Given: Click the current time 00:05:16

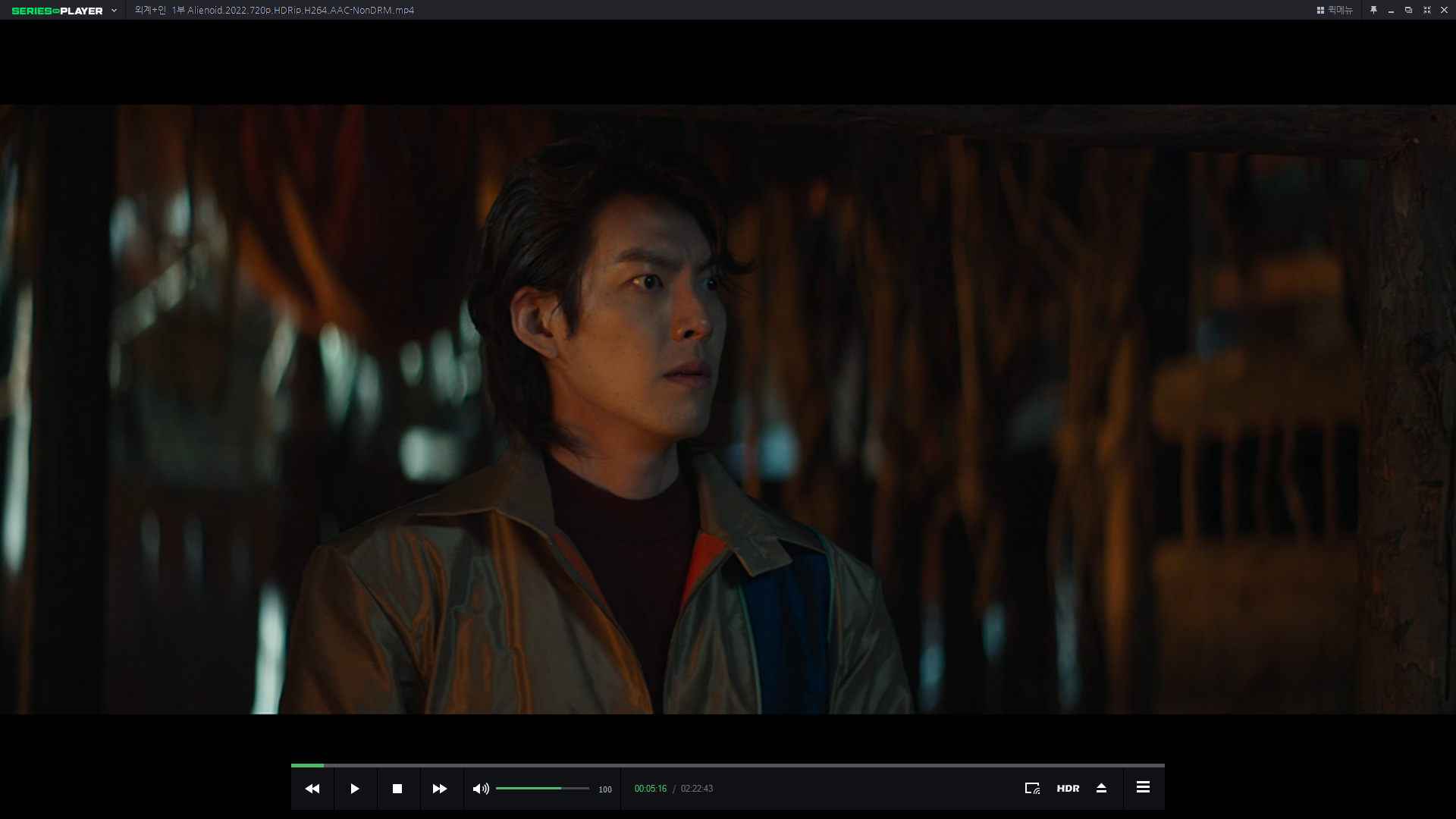Looking at the screenshot, I should pyautogui.click(x=651, y=789).
